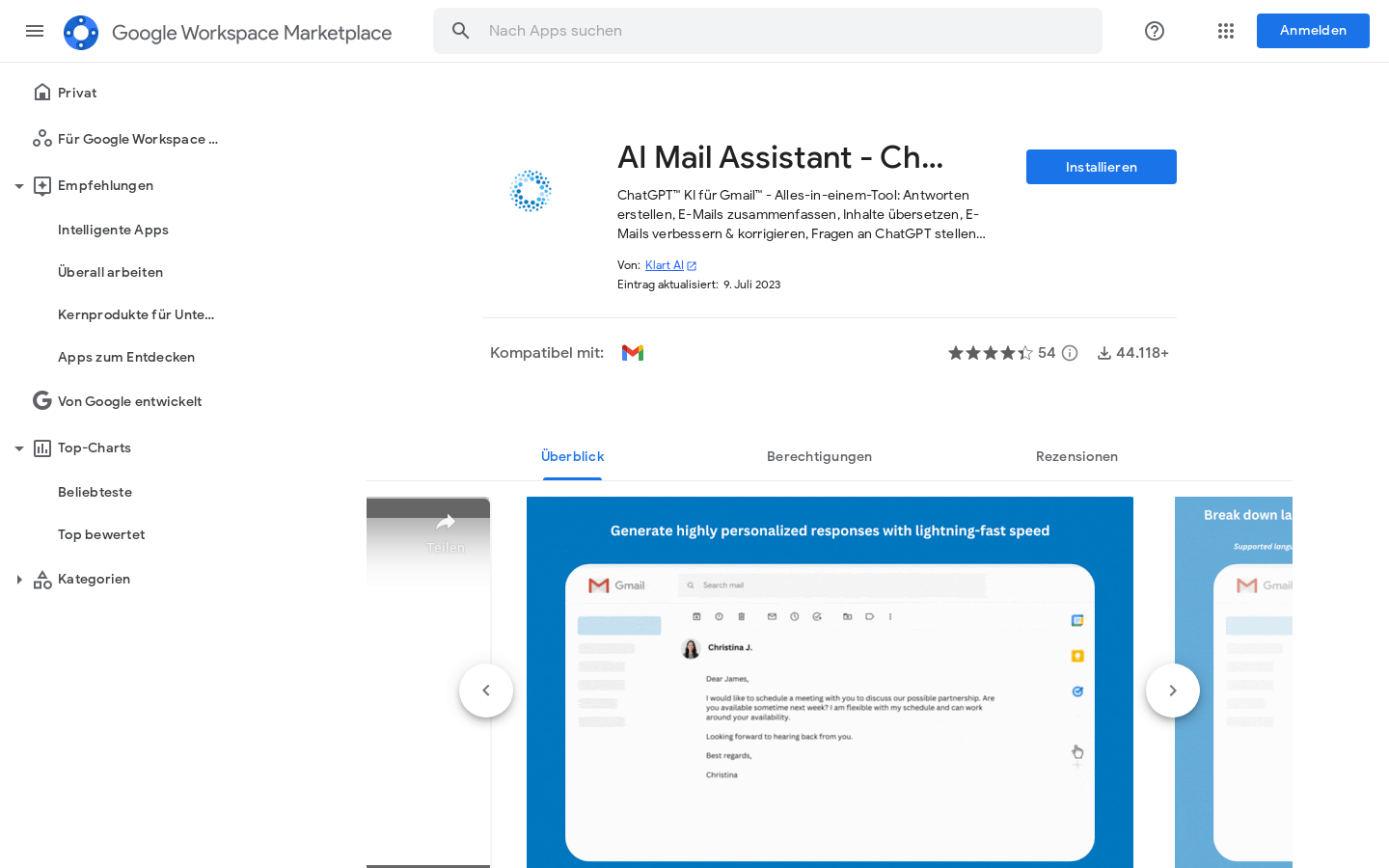Open Intelligente Apps category
Image resolution: width=1389 pixels, height=868 pixels.
113,230
